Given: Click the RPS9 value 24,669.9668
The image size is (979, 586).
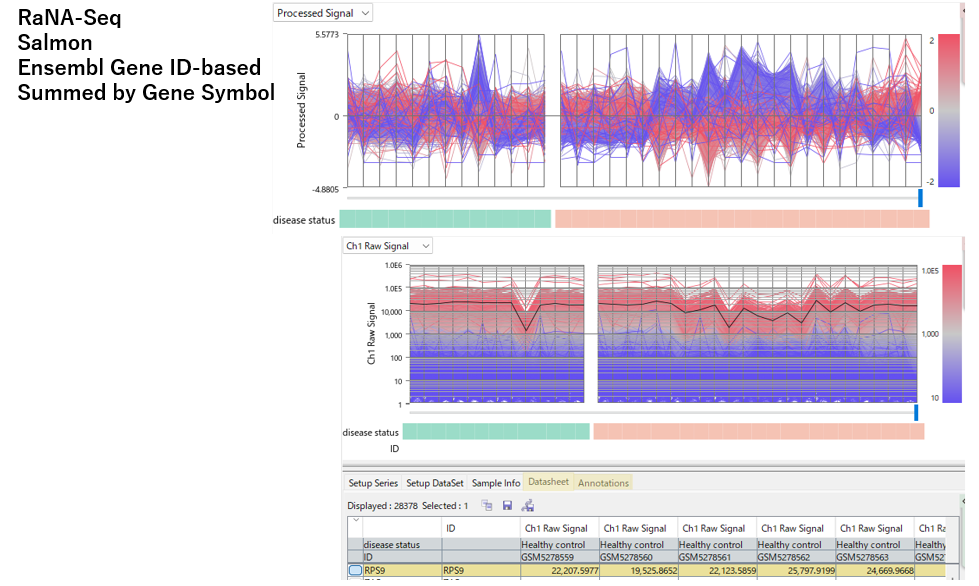Looking at the screenshot, I should point(874,570).
